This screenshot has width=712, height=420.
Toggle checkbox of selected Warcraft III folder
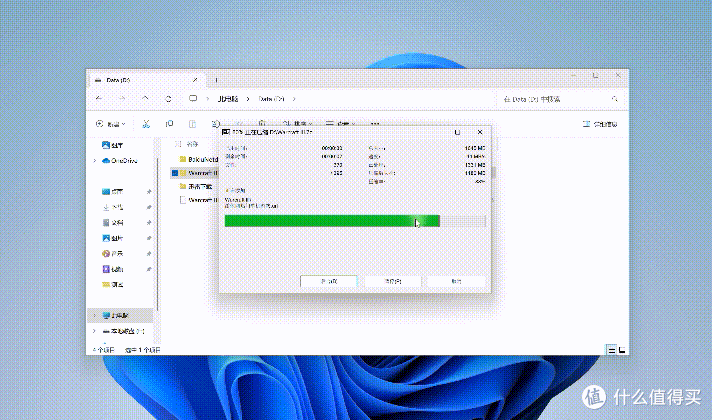click(175, 173)
